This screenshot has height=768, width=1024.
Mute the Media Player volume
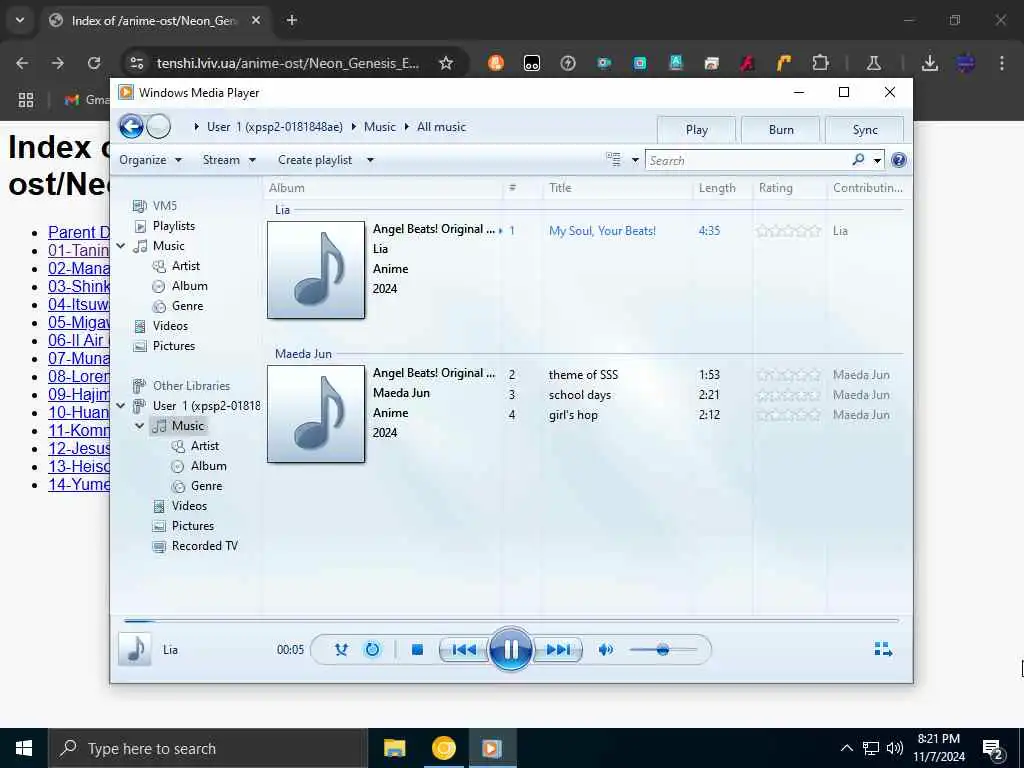[606, 650]
